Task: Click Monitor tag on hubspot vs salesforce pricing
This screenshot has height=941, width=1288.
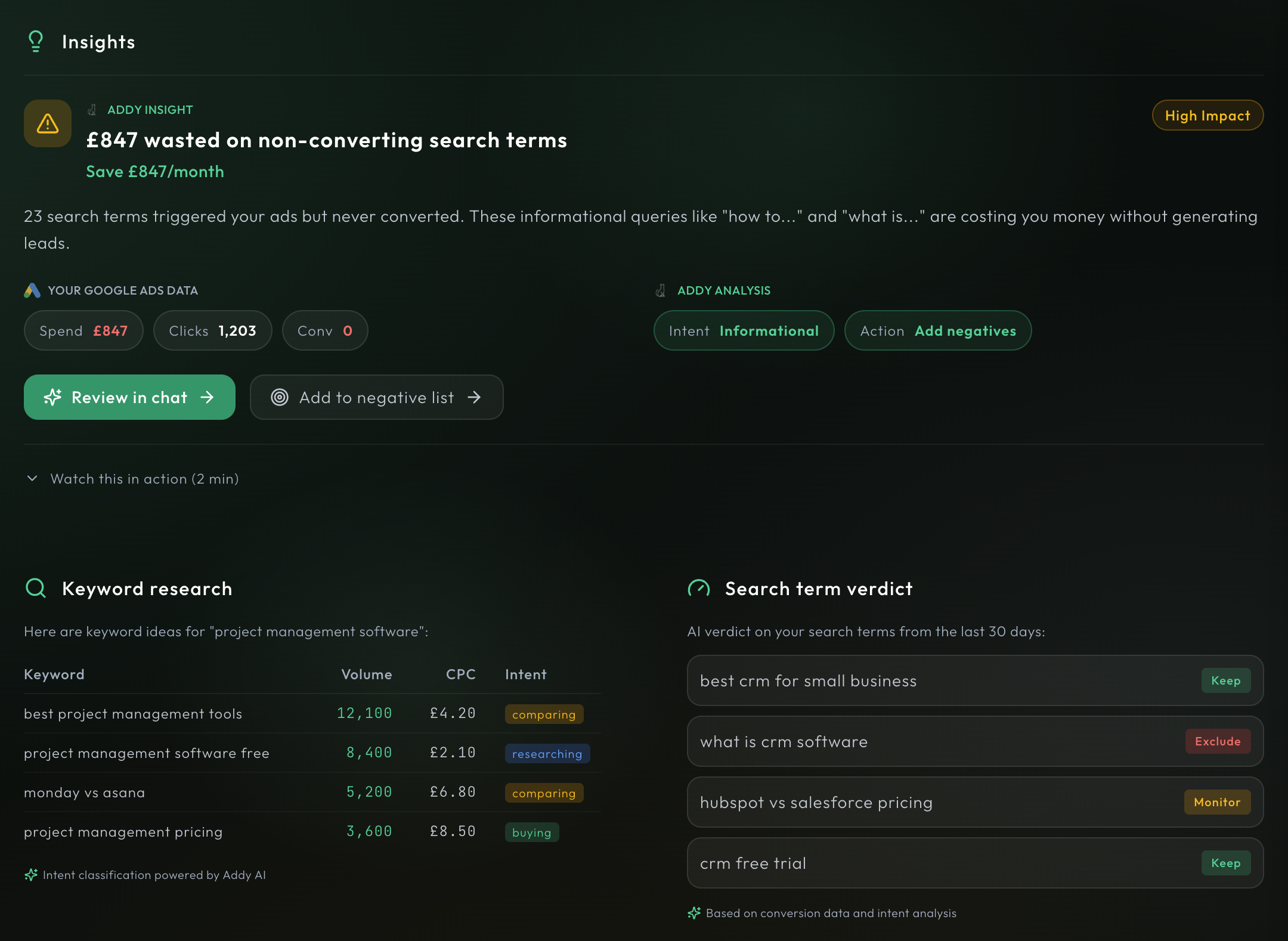Action: point(1216,802)
